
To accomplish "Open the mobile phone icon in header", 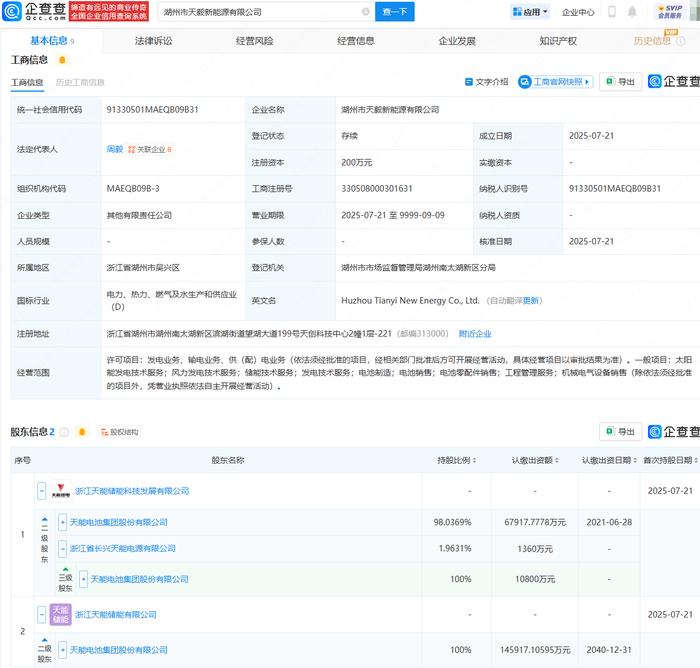I will click(x=612, y=12).
